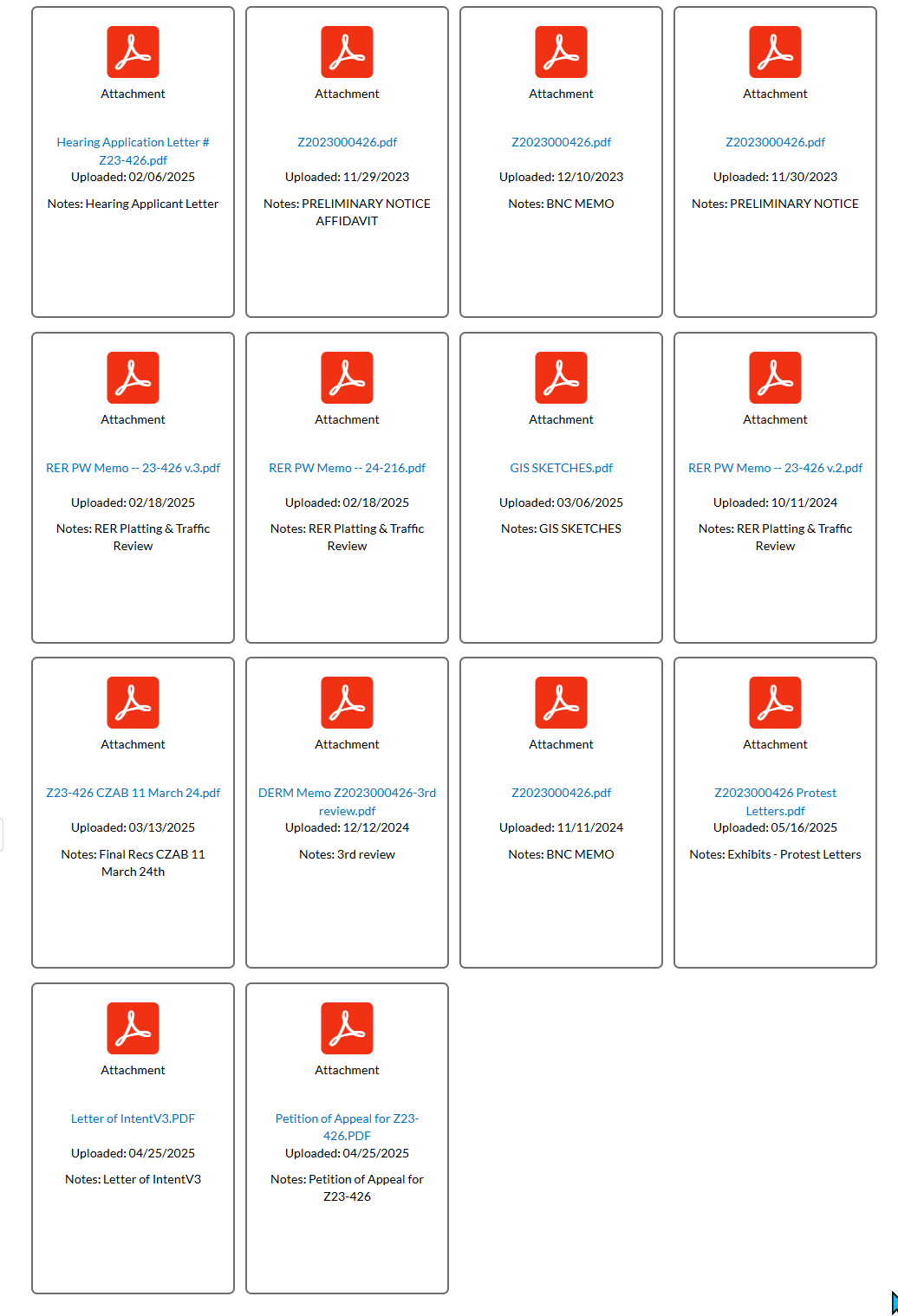This screenshot has height=1316, width=898.
Task: Click upload date on Letter of IntentV3 card
Action: coord(161,1153)
